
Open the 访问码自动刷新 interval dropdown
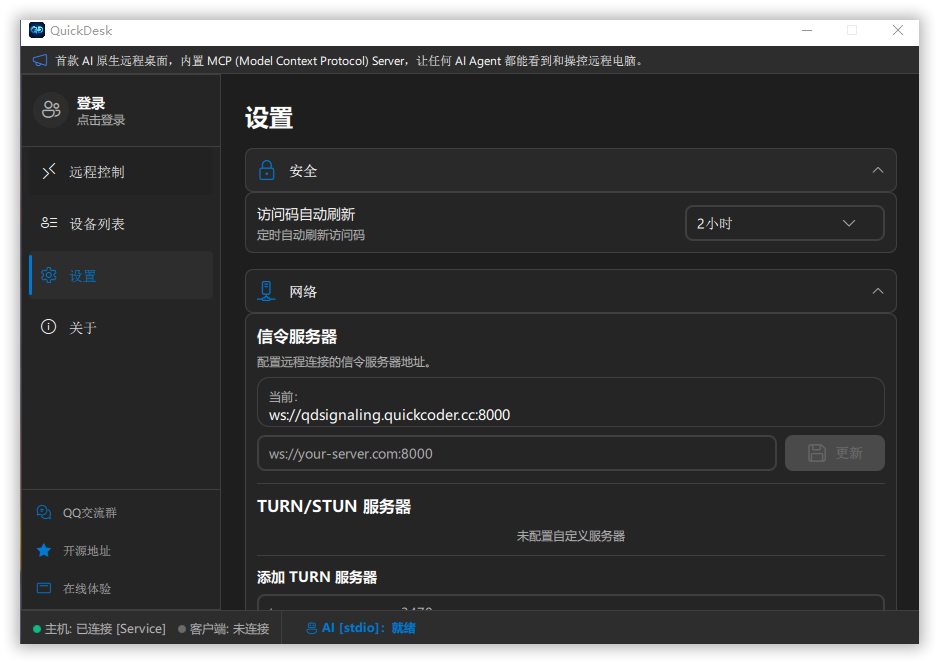pos(784,223)
